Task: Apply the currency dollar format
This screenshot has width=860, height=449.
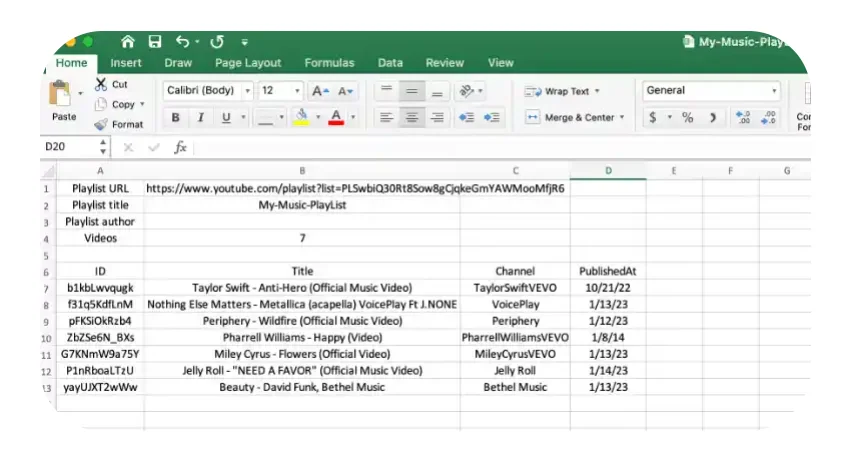Action: 653,117
